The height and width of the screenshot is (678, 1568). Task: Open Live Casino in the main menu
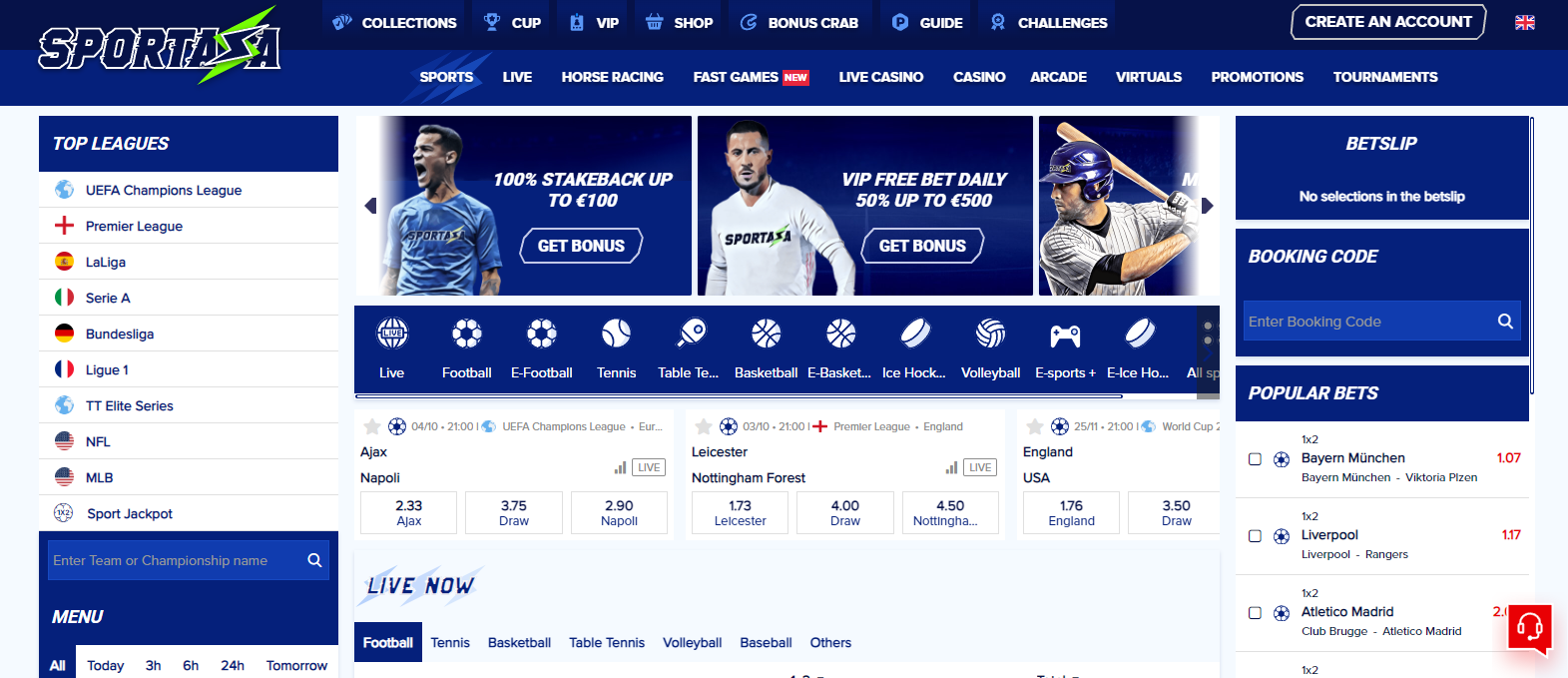[x=880, y=77]
